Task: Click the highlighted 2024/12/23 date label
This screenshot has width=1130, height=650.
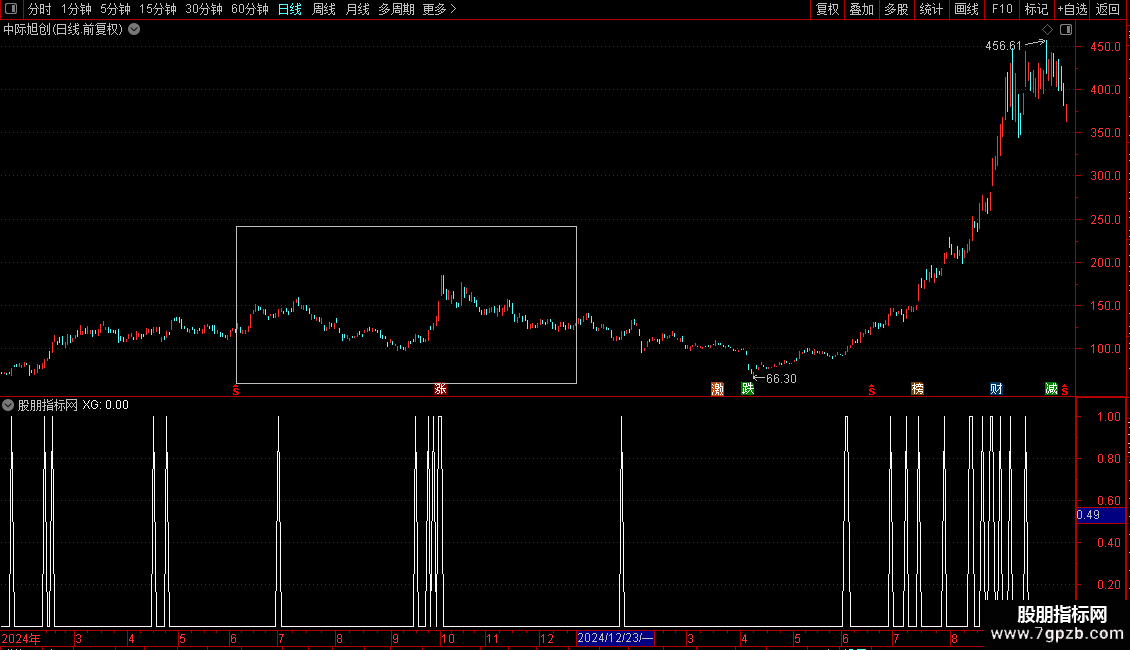Action: pyautogui.click(x=615, y=638)
